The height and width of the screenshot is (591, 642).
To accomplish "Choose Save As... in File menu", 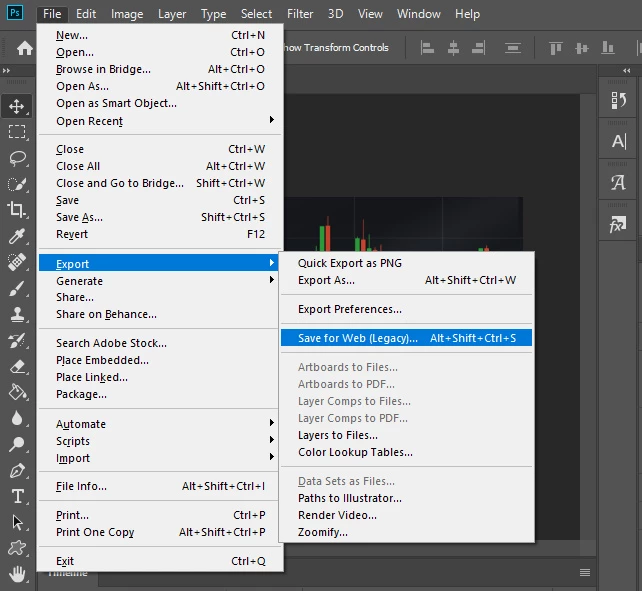I will [x=160, y=217].
